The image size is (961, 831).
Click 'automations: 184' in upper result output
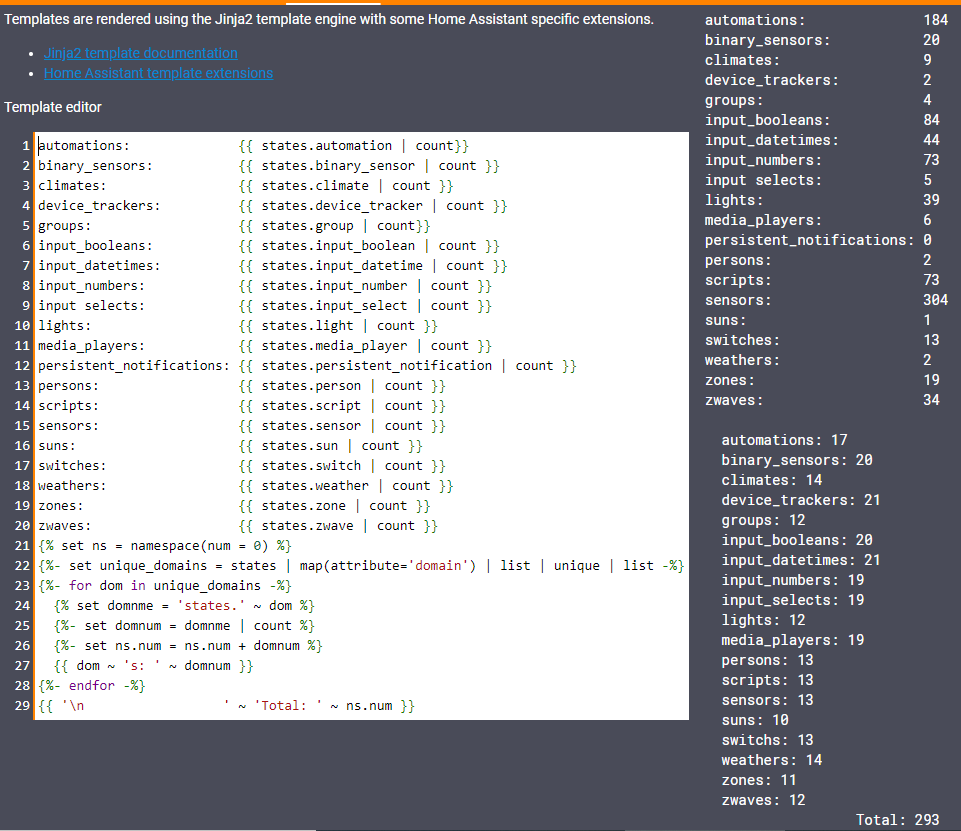pos(826,20)
